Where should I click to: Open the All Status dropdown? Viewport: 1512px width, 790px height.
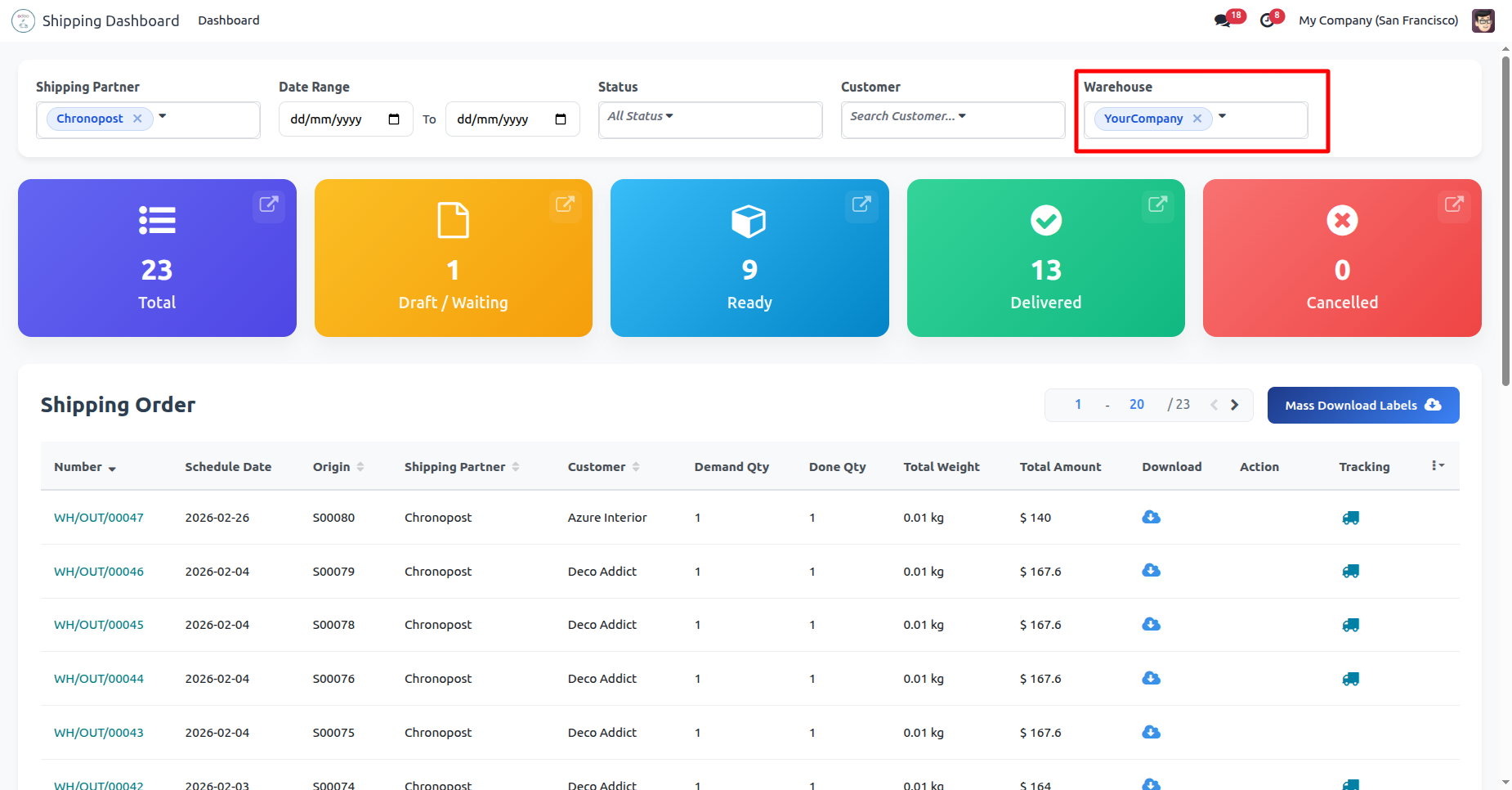point(640,116)
